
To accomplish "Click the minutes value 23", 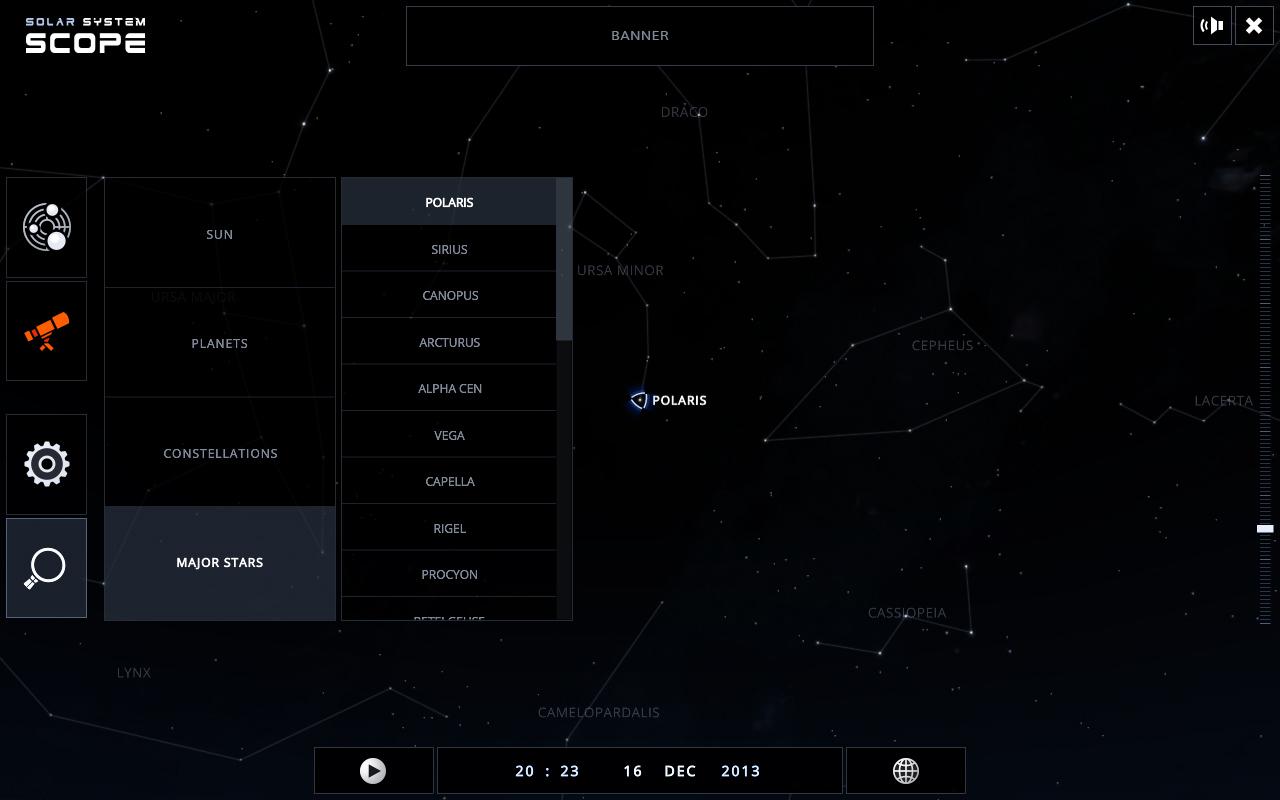I will click(x=570, y=771).
